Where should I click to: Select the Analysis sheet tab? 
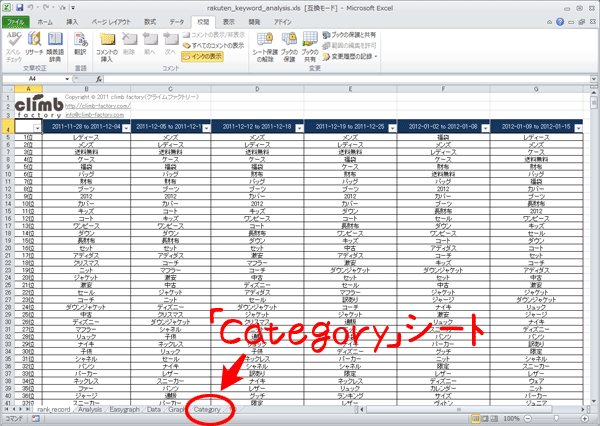(x=90, y=410)
